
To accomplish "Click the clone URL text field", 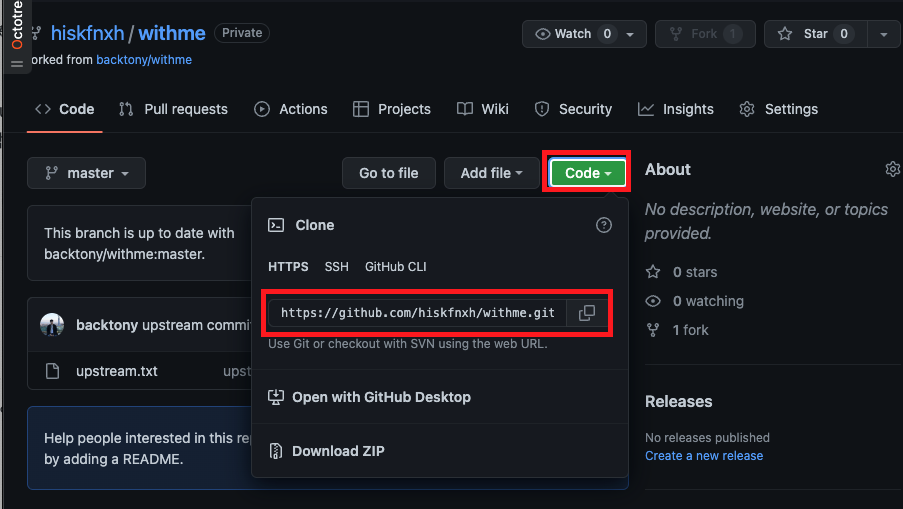I will pos(418,313).
